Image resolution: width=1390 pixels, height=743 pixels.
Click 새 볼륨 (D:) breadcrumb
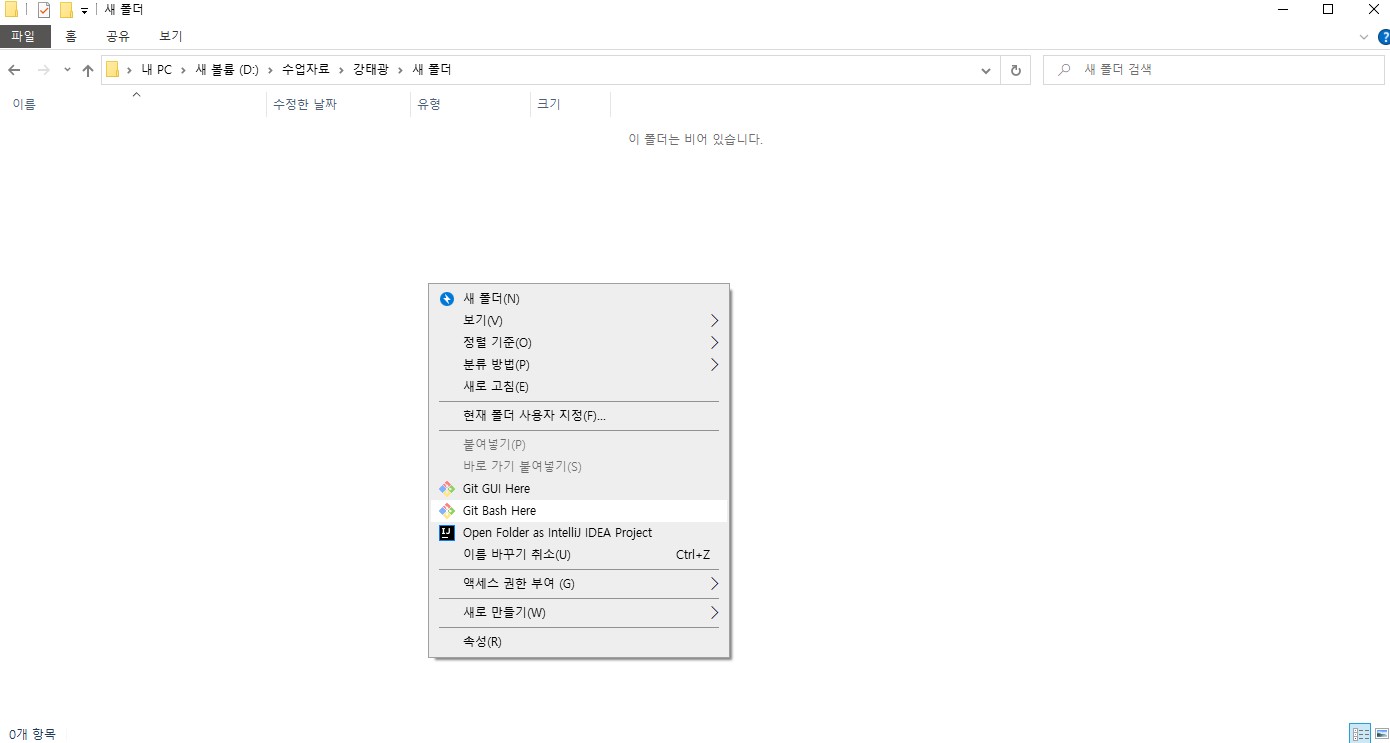[227, 70]
